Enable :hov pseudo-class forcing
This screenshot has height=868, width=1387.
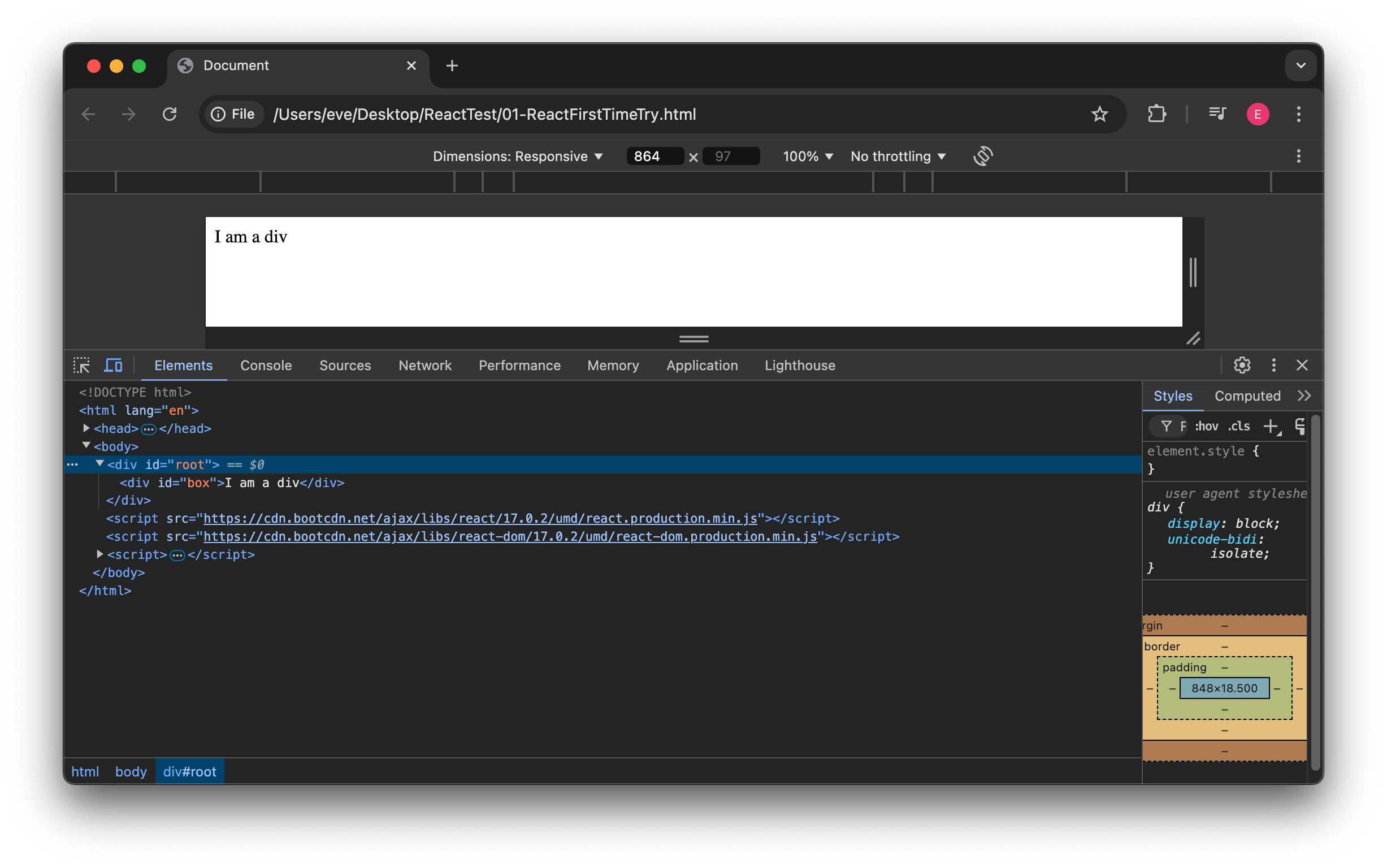1206,426
